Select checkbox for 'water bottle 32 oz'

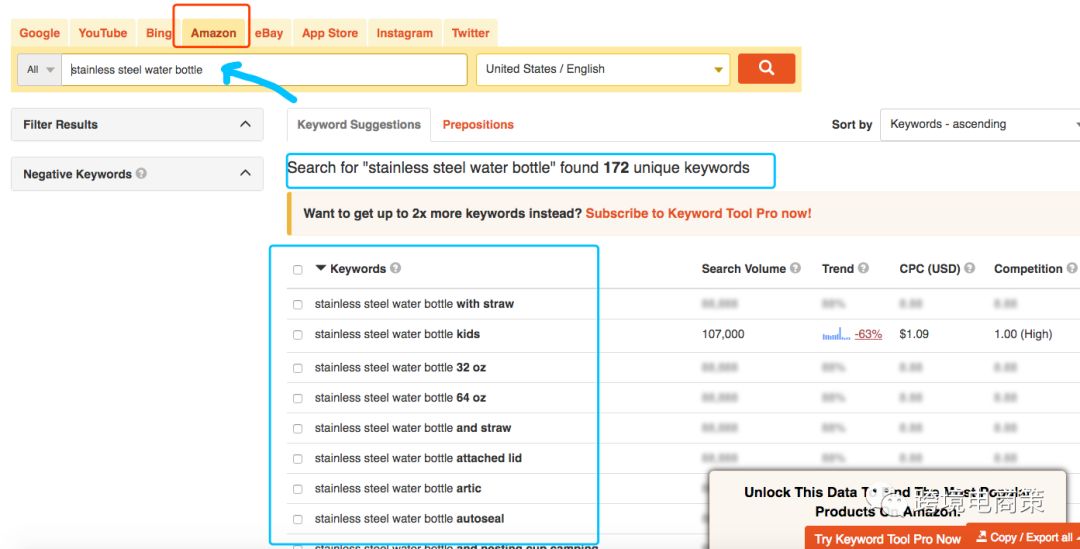(x=298, y=368)
